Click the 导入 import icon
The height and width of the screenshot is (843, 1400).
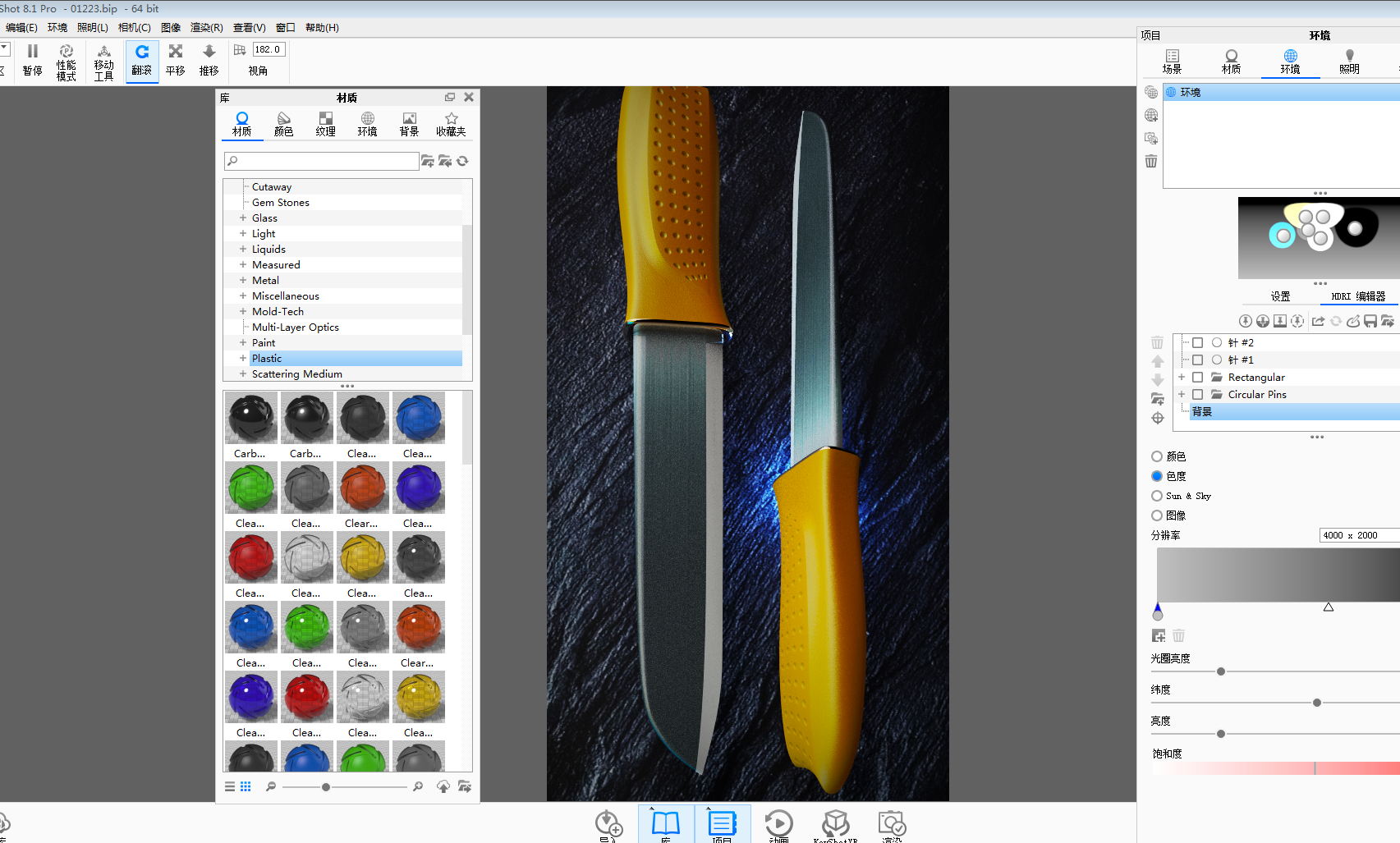point(608,825)
